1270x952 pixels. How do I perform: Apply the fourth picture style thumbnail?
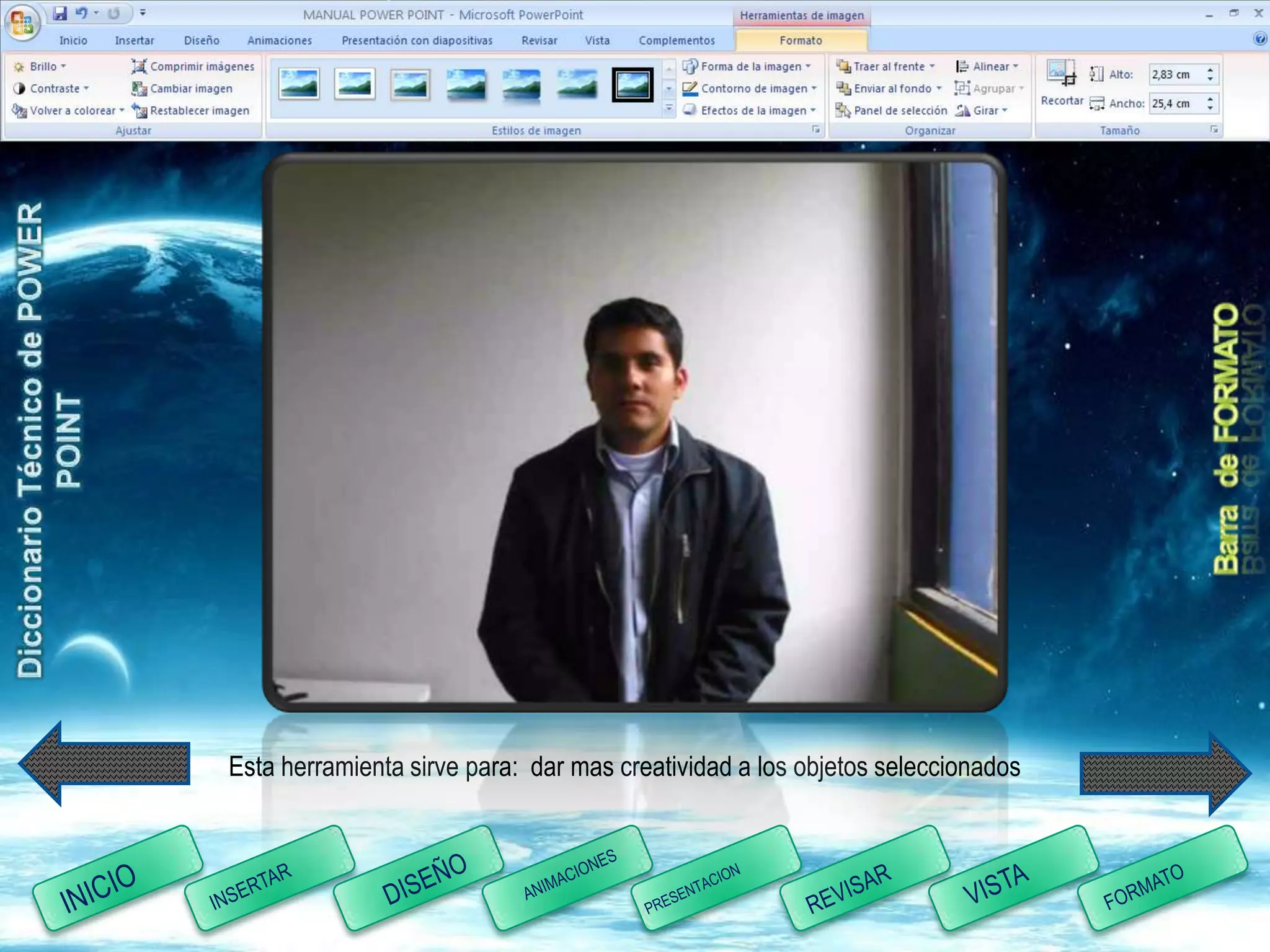point(466,84)
